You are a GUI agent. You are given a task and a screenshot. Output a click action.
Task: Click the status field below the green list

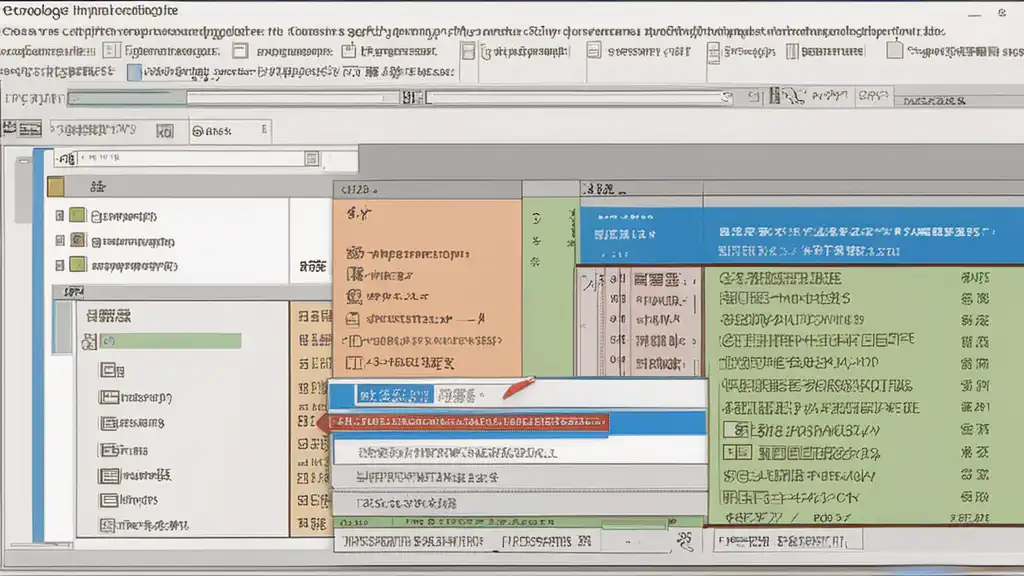pyautogui.click(x=788, y=541)
